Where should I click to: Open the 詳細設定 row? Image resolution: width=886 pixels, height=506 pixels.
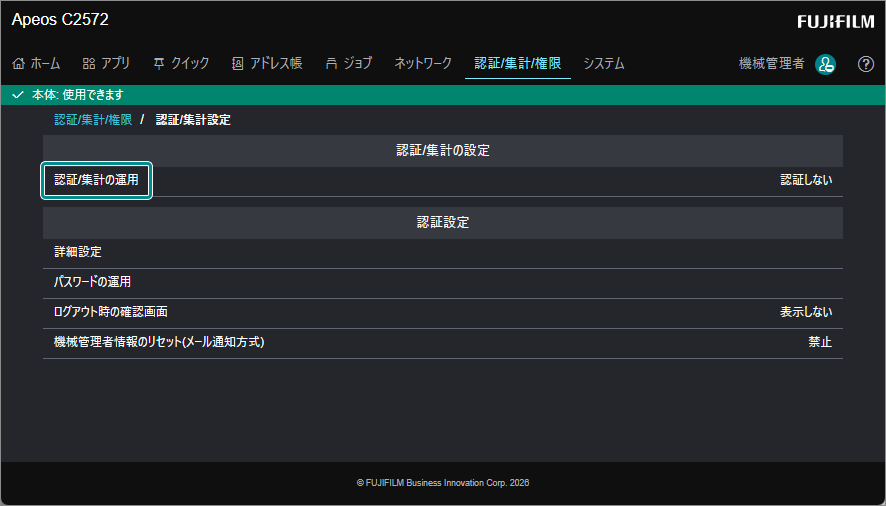click(x=443, y=252)
